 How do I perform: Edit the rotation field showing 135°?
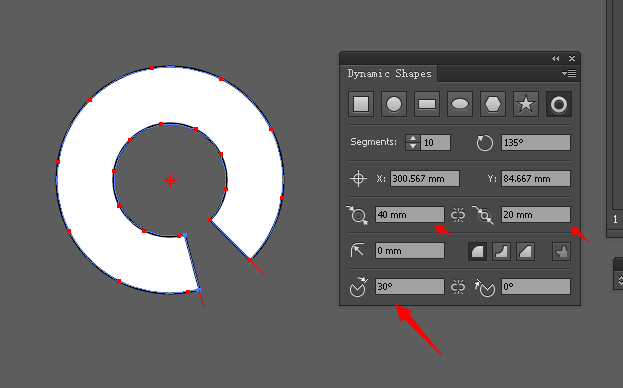point(536,143)
